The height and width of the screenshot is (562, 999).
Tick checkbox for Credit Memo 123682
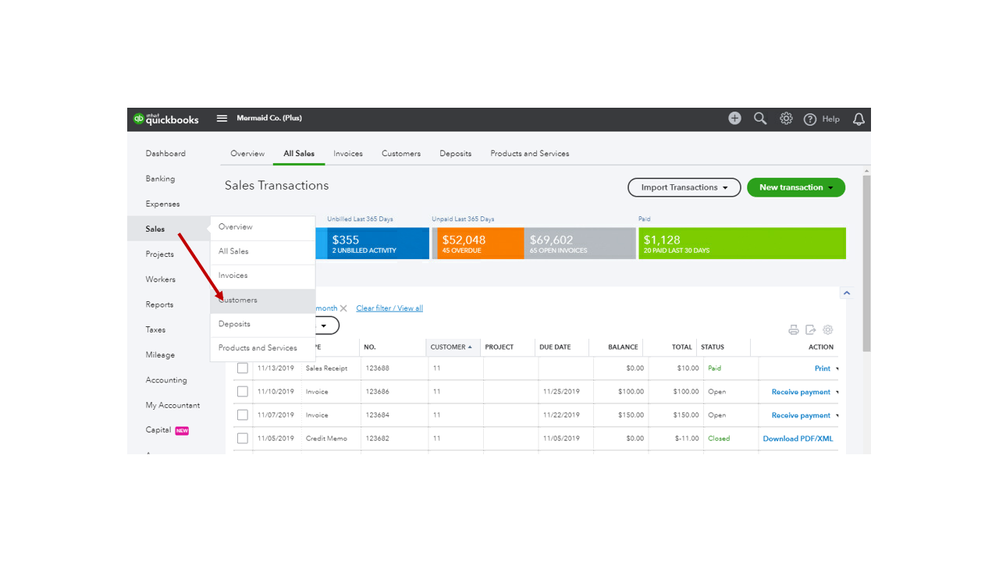coord(243,438)
